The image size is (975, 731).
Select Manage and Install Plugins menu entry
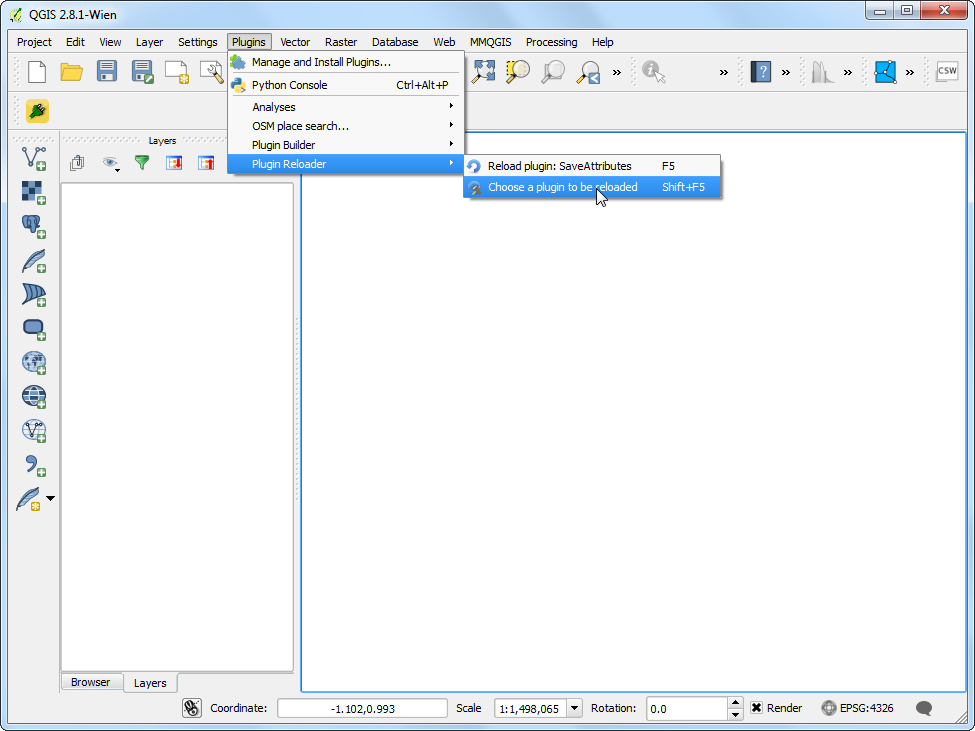coord(346,62)
